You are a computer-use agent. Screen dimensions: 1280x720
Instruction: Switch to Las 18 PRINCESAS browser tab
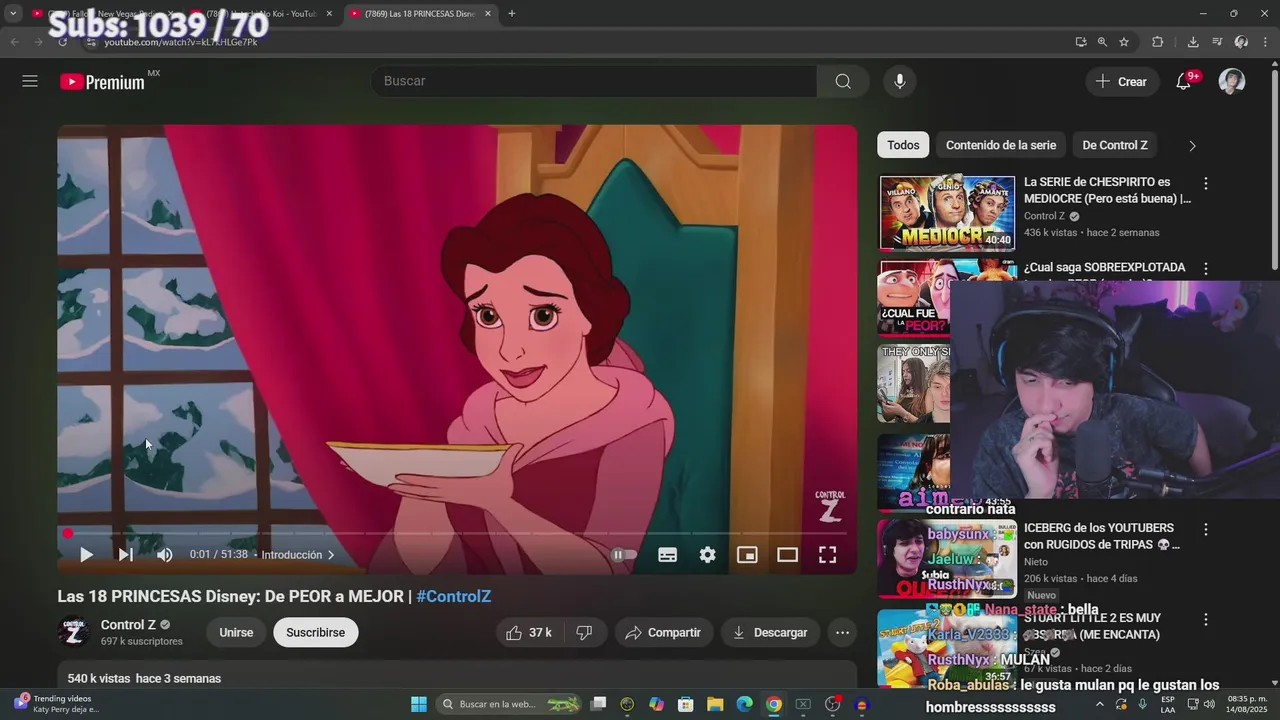pyautogui.click(x=421, y=14)
